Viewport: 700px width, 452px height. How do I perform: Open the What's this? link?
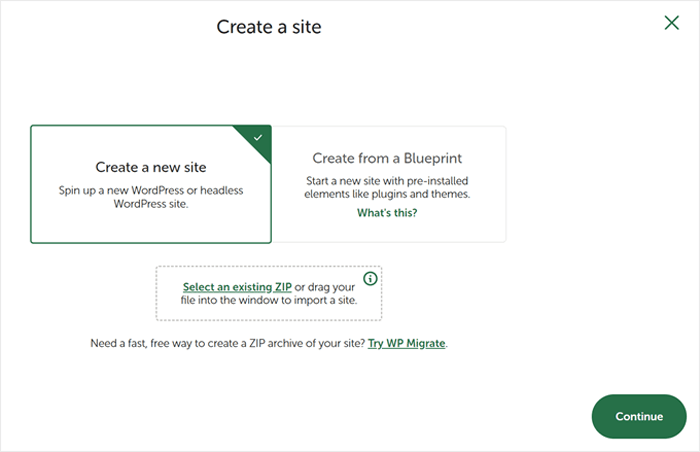coord(387,213)
